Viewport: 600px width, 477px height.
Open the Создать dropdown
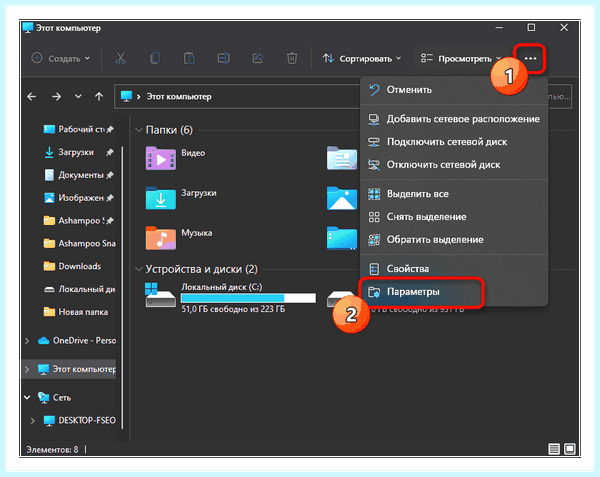pos(61,59)
